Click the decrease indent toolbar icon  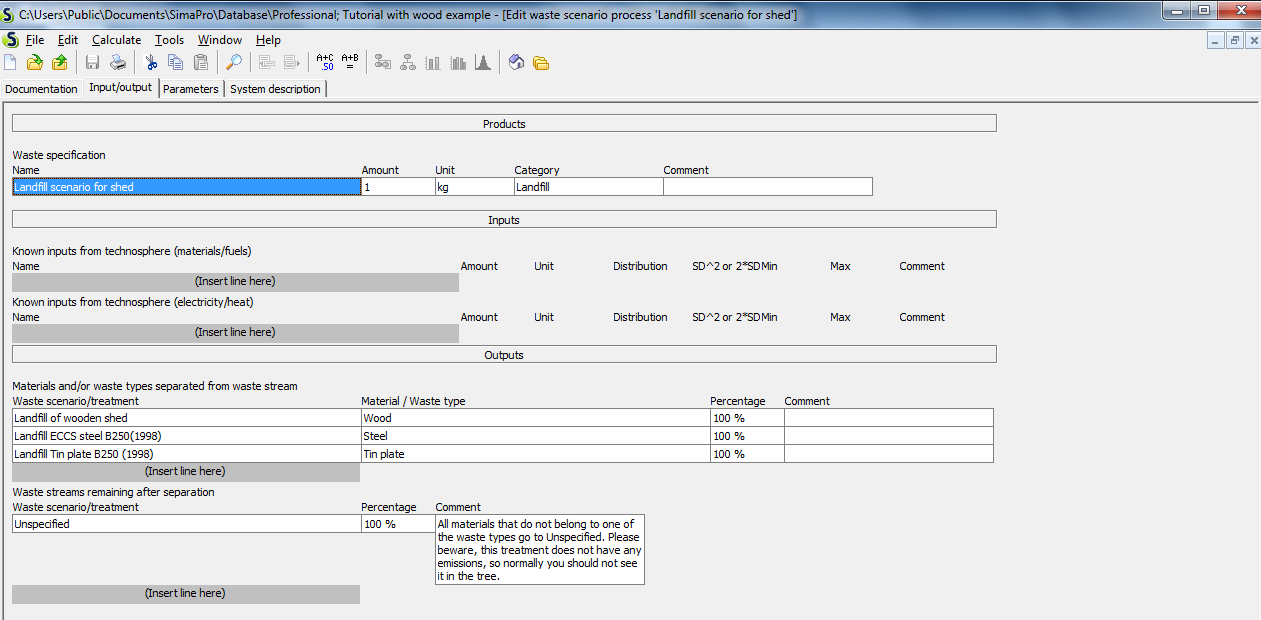(266, 63)
